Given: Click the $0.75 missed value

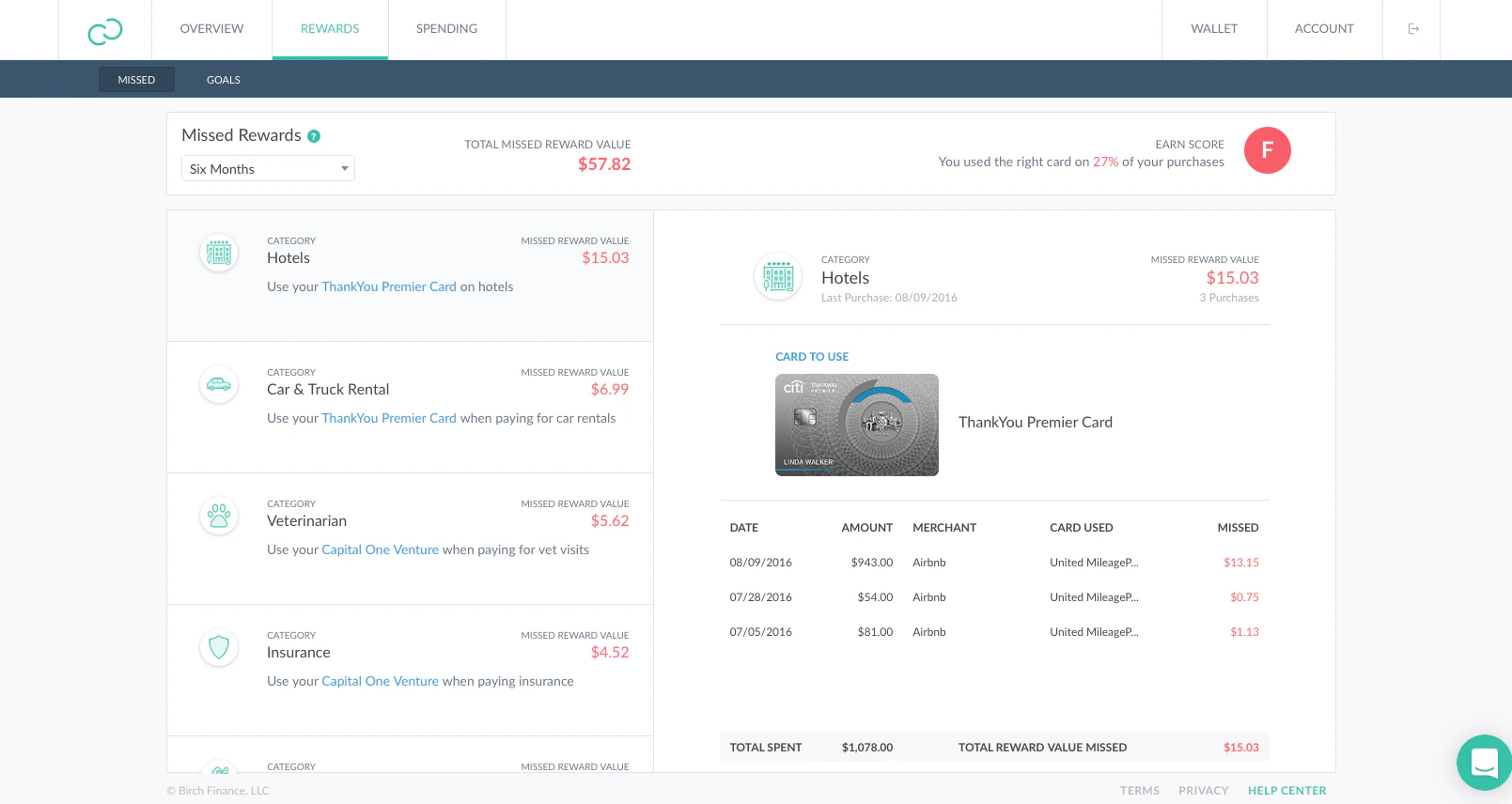Looking at the screenshot, I should click(1244, 597).
